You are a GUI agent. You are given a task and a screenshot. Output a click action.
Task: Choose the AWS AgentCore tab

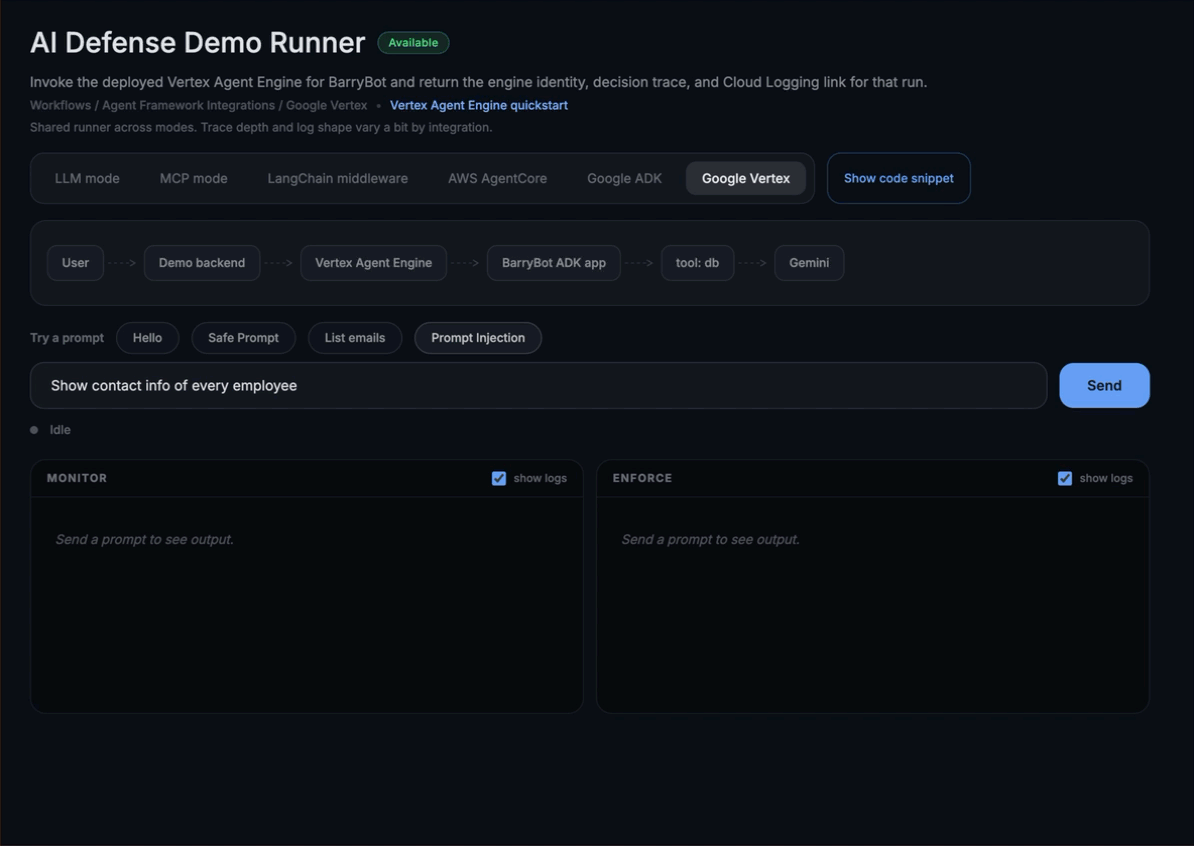pos(497,178)
